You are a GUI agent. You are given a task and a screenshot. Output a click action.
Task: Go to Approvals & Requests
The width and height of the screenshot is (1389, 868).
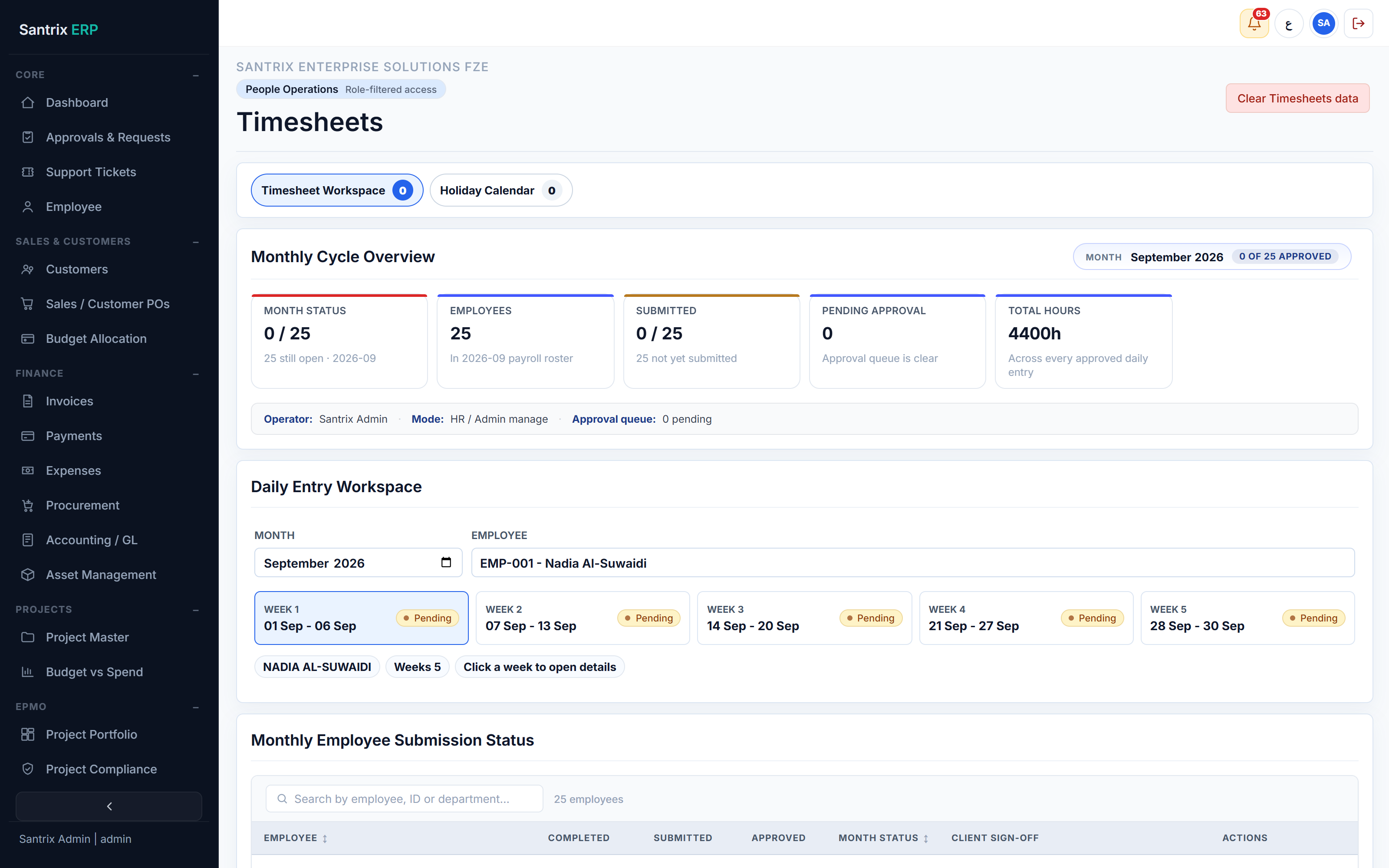(x=109, y=137)
